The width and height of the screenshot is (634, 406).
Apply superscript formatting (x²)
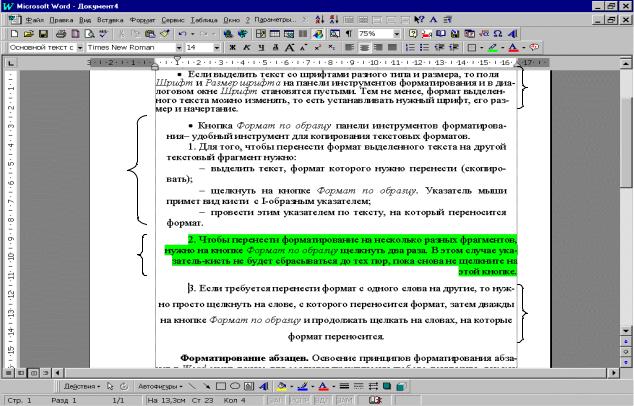coord(318,48)
